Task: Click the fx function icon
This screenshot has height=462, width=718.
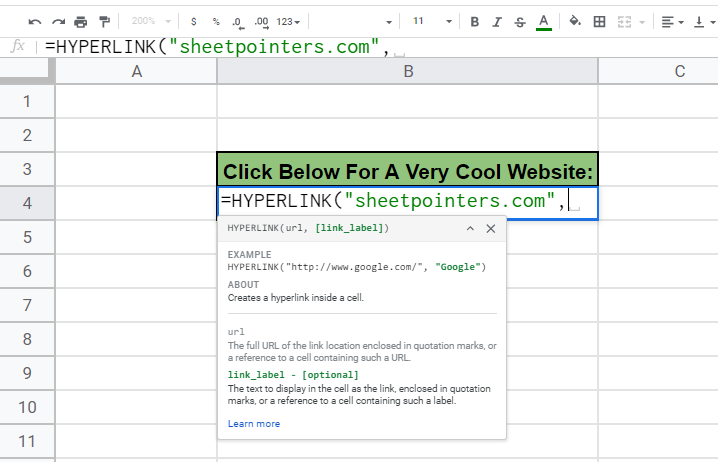Action: pyautogui.click(x=18, y=46)
